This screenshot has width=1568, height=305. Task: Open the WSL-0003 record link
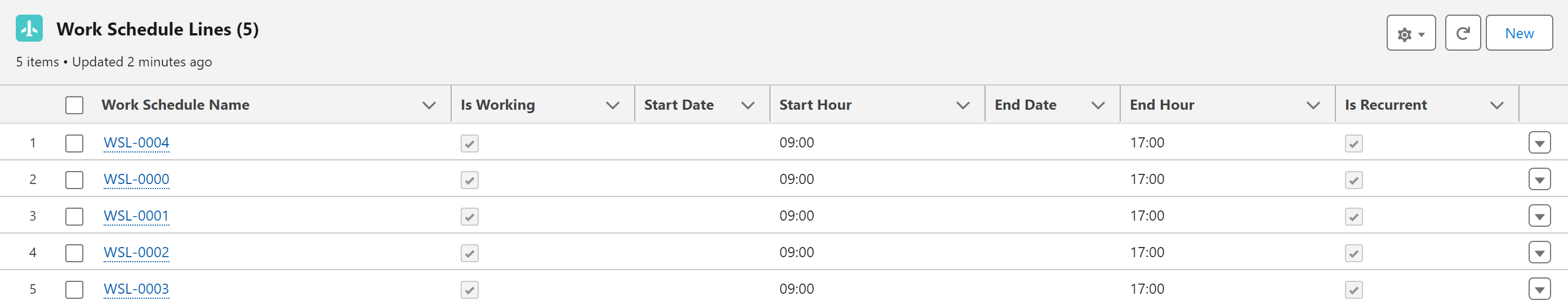136,289
